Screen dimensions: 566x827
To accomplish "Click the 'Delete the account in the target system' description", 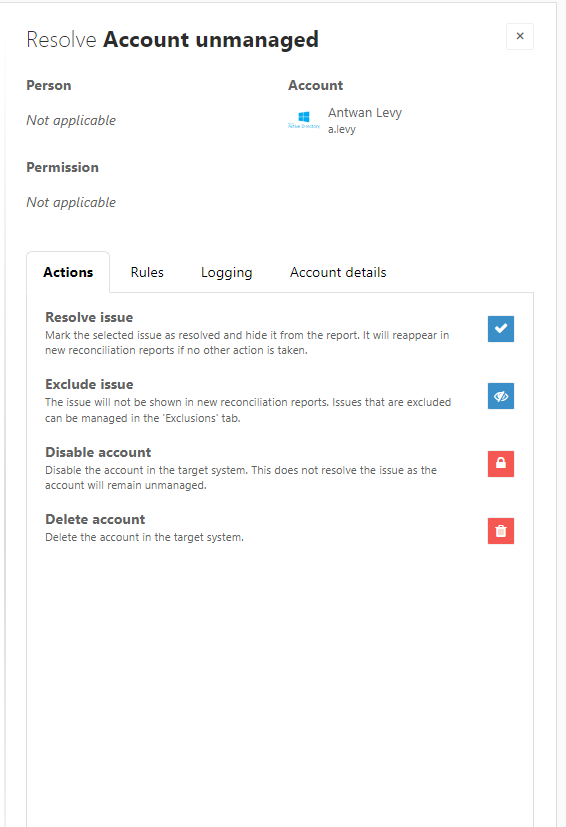I will (145, 537).
